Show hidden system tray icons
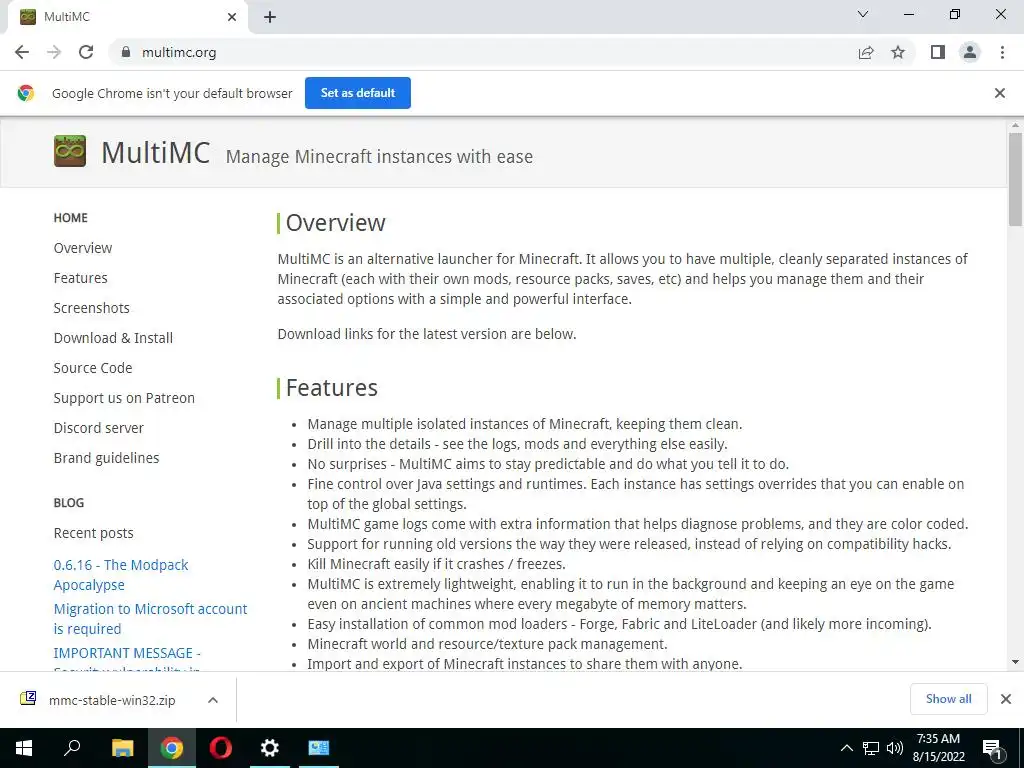 click(x=846, y=748)
